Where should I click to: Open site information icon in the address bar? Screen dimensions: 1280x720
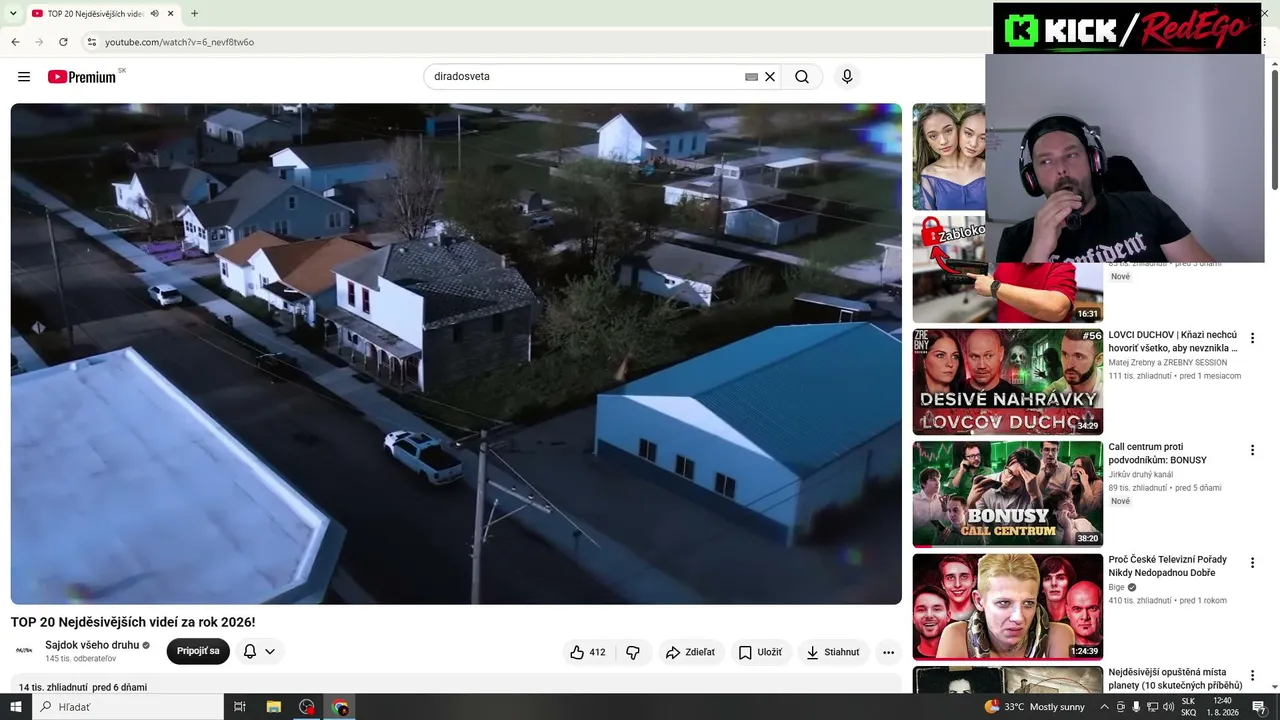point(91,42)
